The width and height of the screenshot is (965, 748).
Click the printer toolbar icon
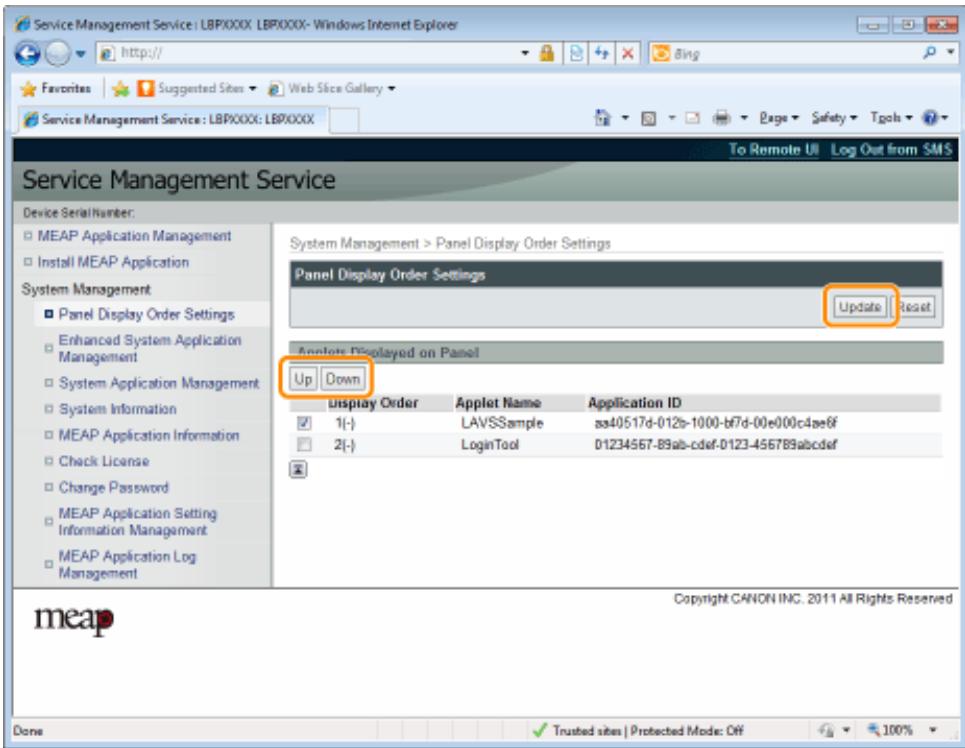click(x=721, y=117)
